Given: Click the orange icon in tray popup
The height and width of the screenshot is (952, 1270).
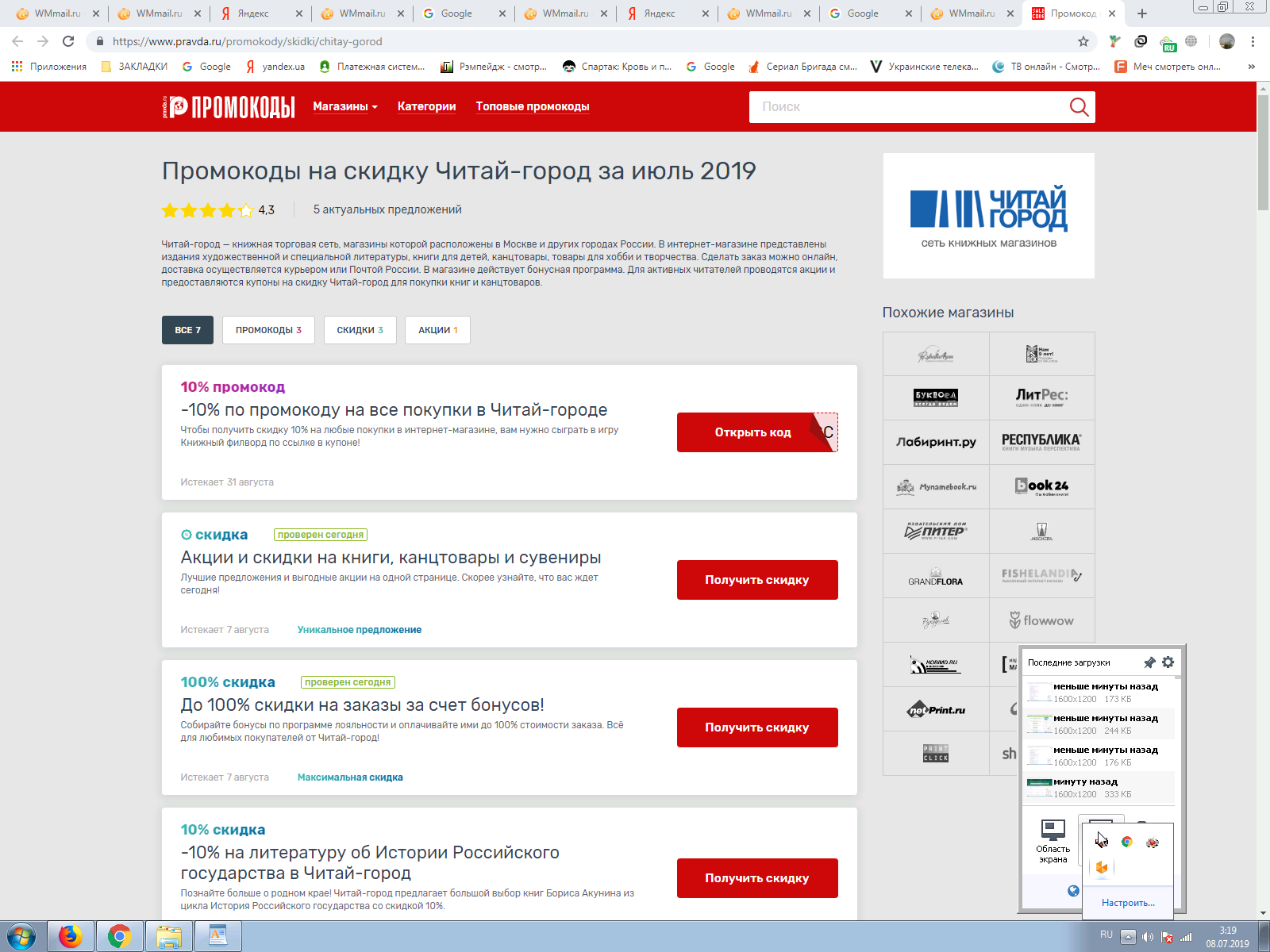Looking at the screenshot, I should point(1102,867).
